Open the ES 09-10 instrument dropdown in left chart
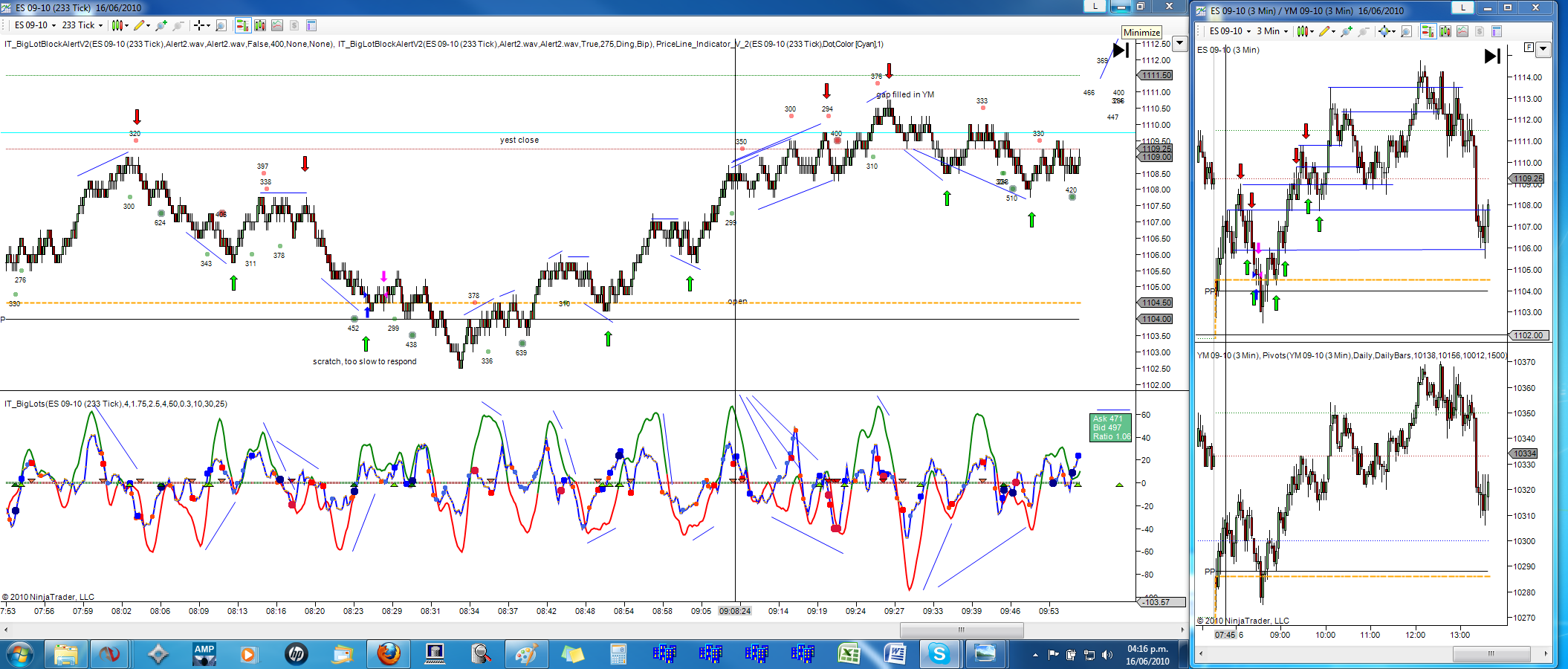 (34, 25)
